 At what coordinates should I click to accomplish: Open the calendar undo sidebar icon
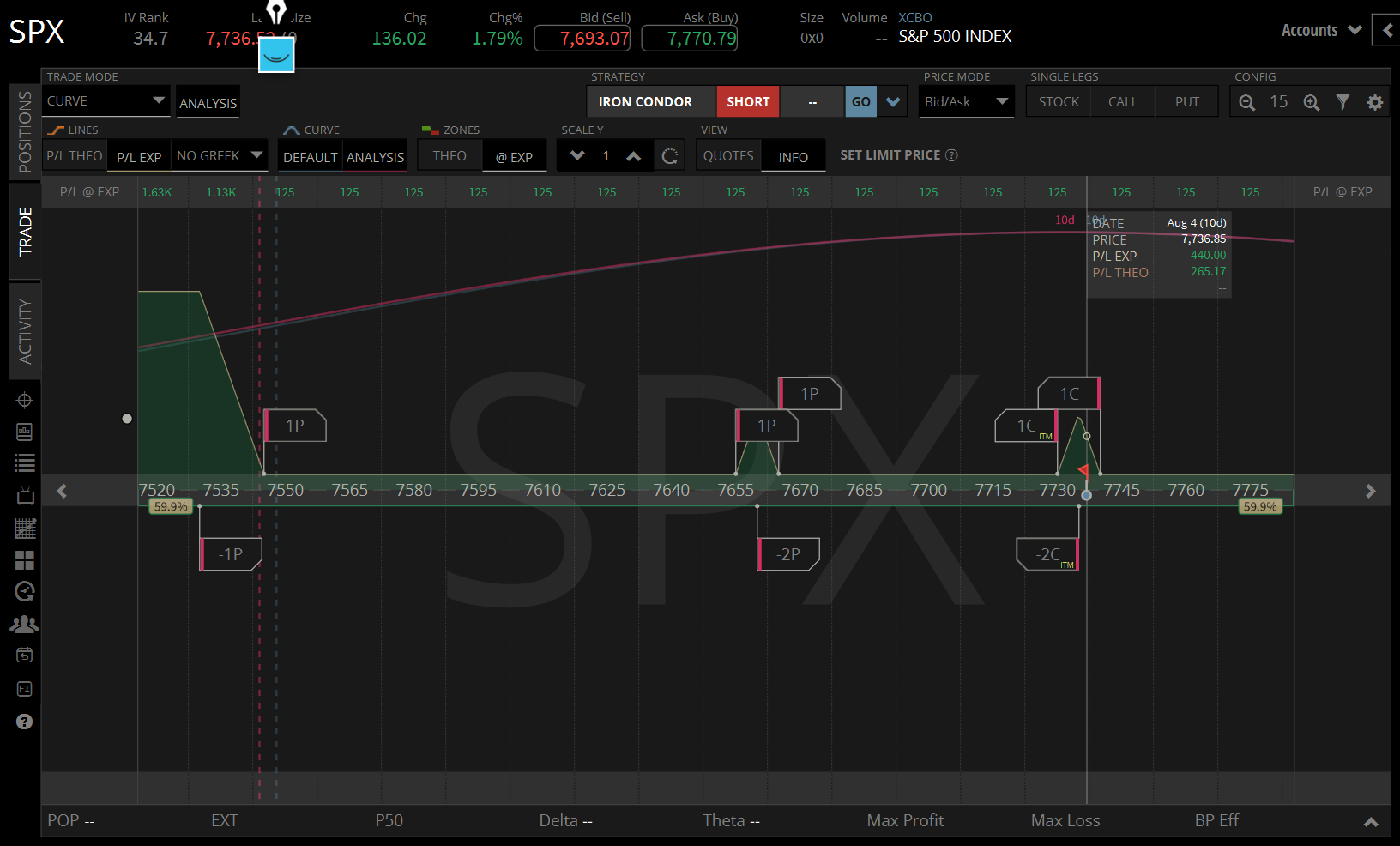click(25, 656)
